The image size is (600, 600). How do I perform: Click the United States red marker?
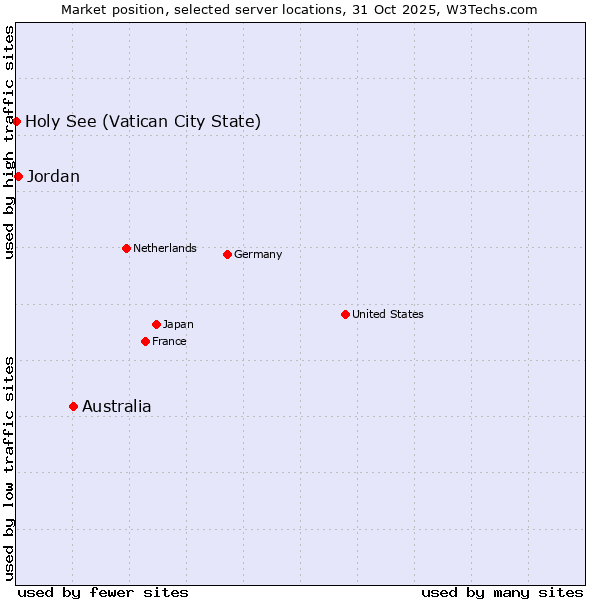click(x=345, y=314)
